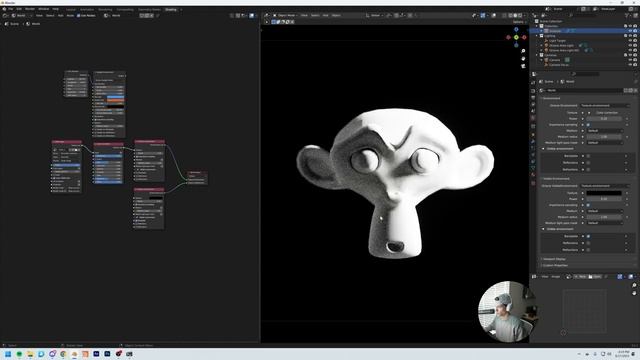
Task: Collapse the Lighting collection in outliner
Action: tap(537, 36)
